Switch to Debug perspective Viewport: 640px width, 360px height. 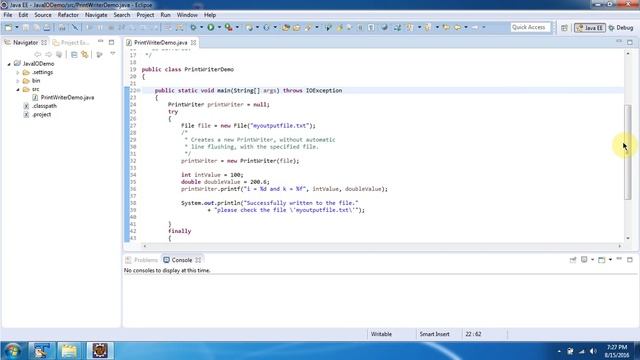[621, 28]
